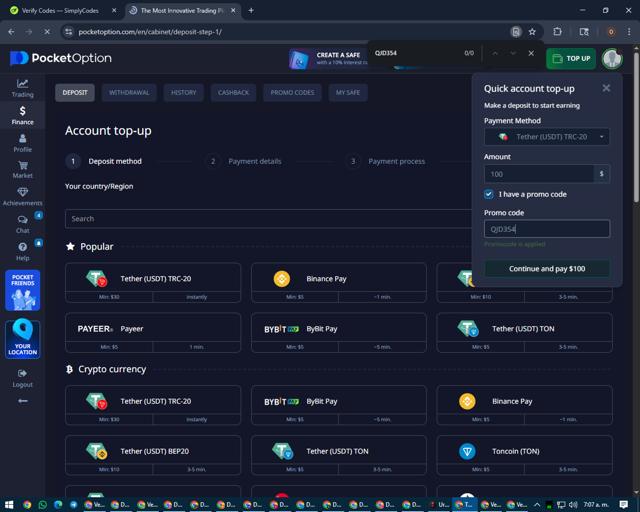
Task: Switch to the Deposit tab
Action: 75,93
